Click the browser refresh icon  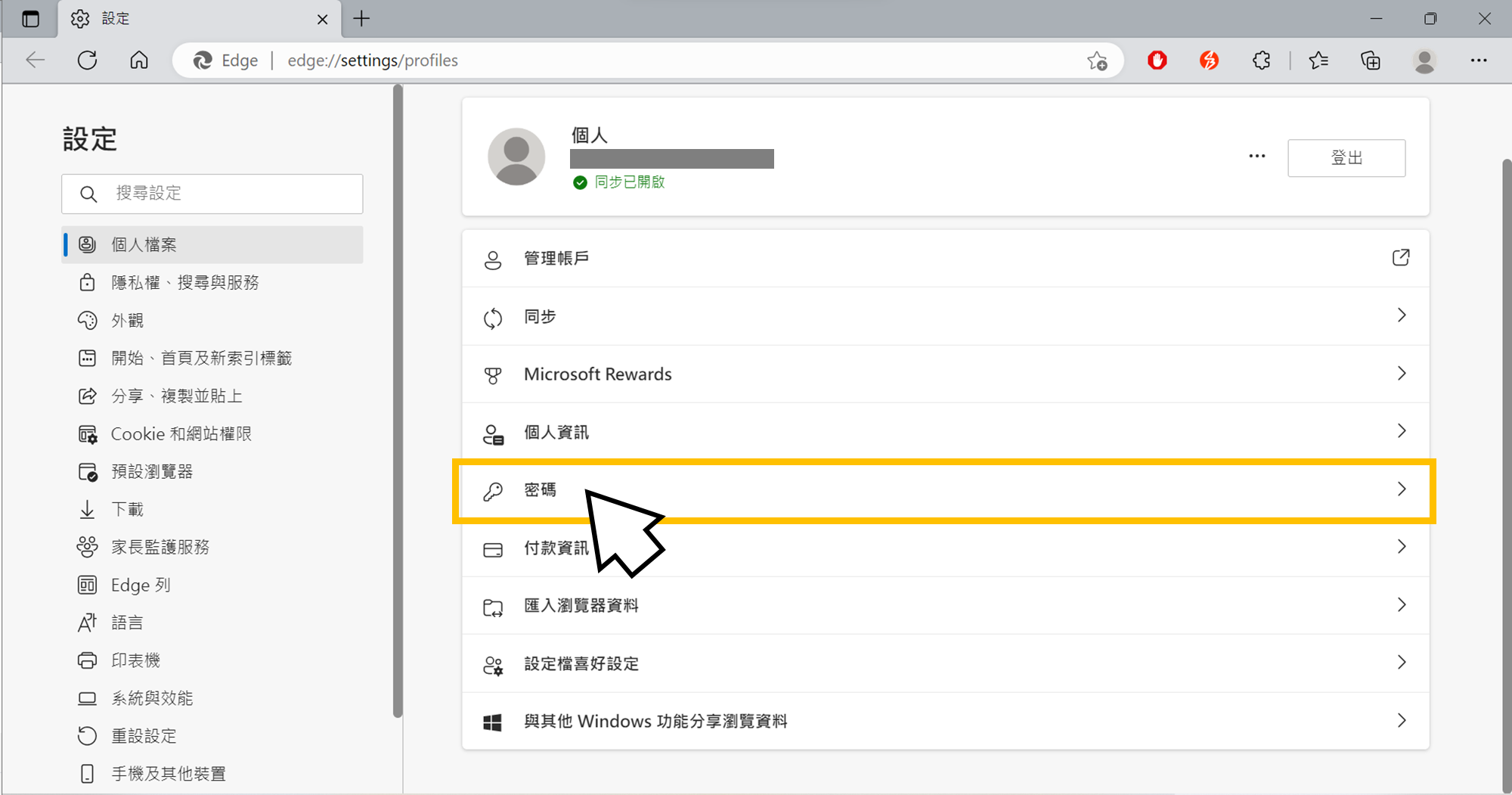click(88, 61)
